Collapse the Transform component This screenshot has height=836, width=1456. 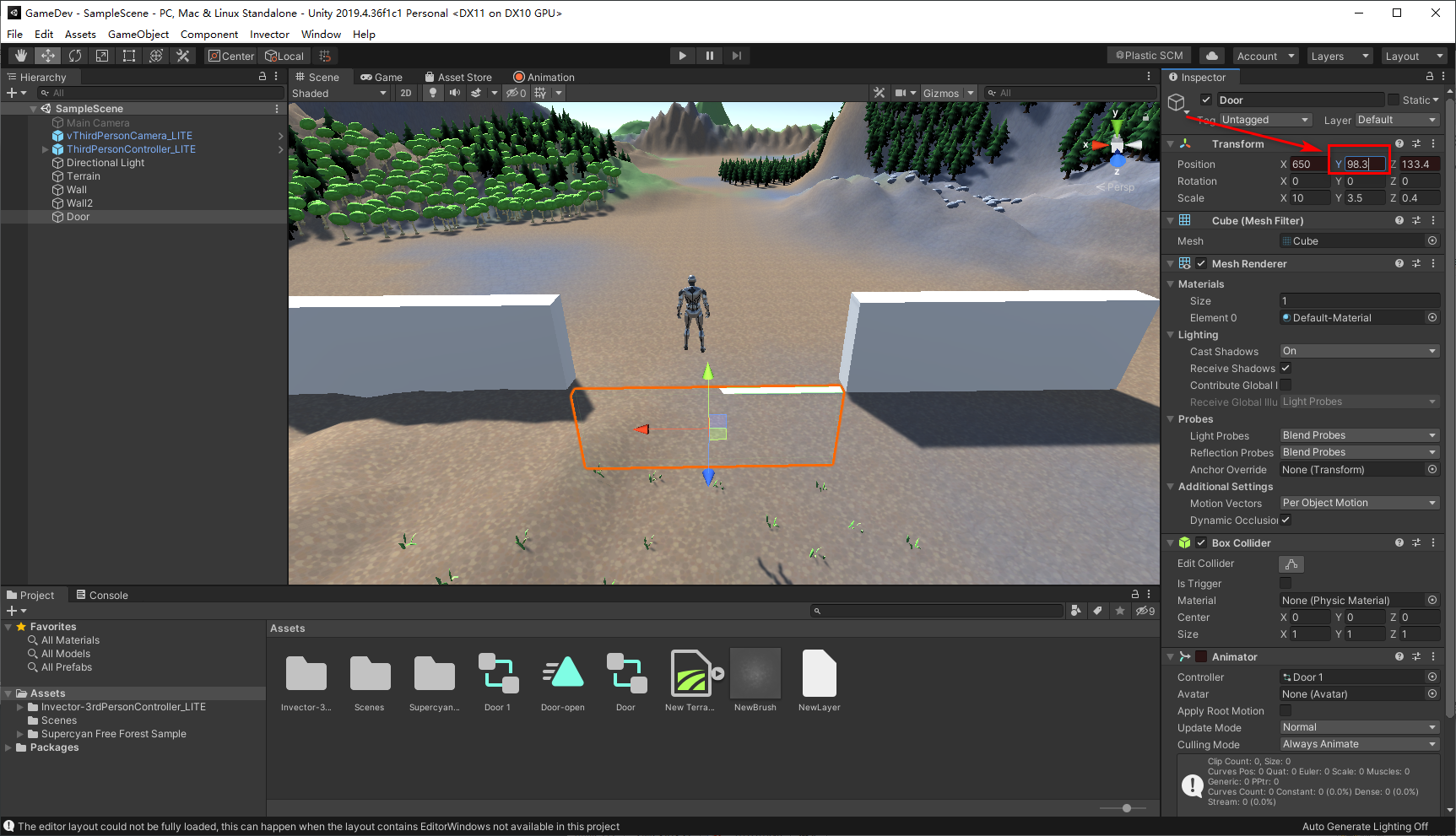(x=1171, y=144)
